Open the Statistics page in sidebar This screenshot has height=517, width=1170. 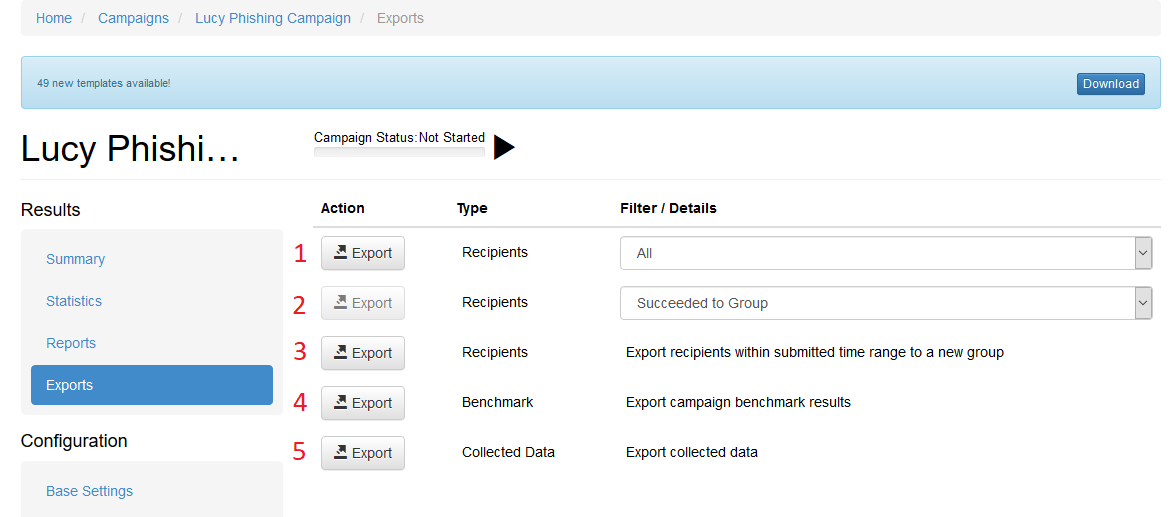click(x=74, y=301)
